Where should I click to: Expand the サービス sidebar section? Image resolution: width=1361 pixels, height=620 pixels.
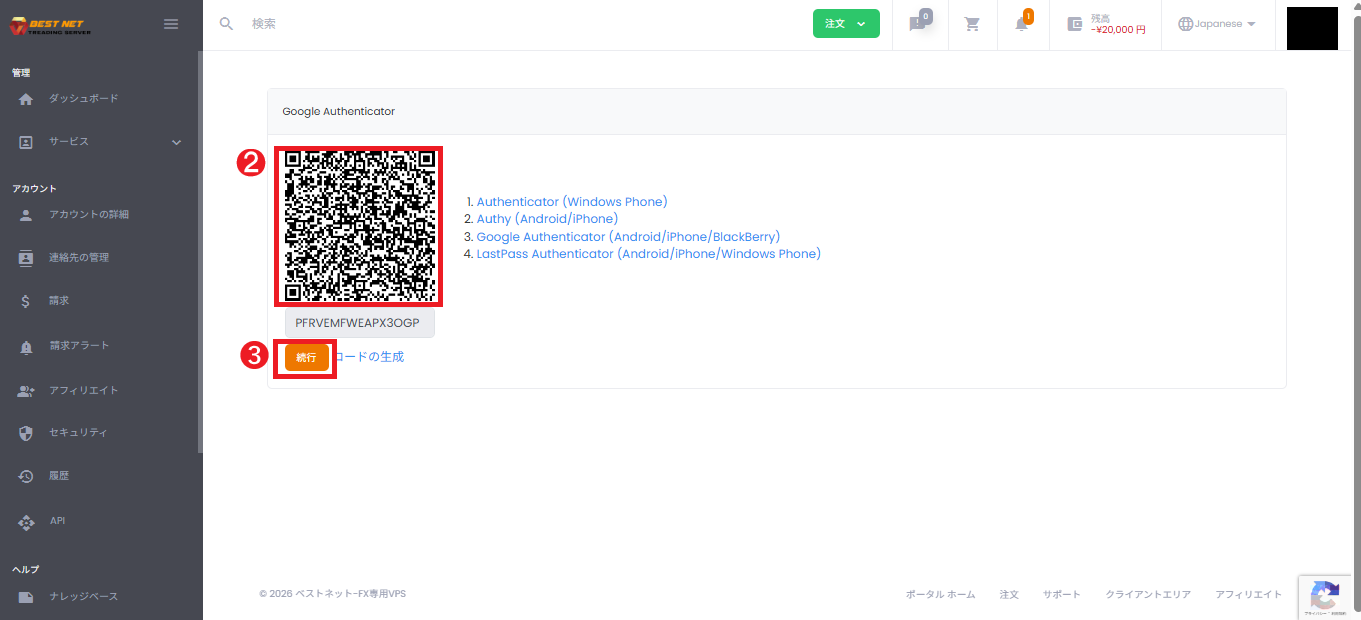[175, 141]
